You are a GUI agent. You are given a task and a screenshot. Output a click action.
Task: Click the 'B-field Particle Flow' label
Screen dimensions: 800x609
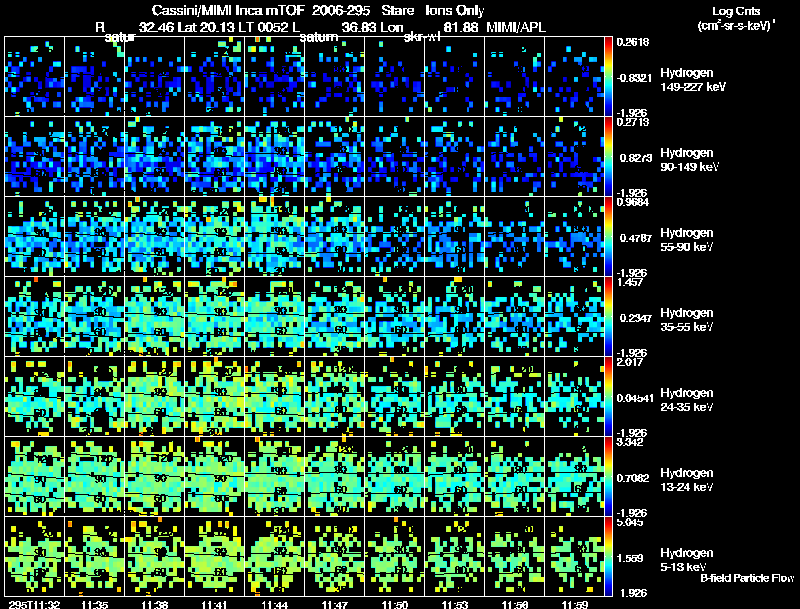pyautogui.click(x=747, y=578)
